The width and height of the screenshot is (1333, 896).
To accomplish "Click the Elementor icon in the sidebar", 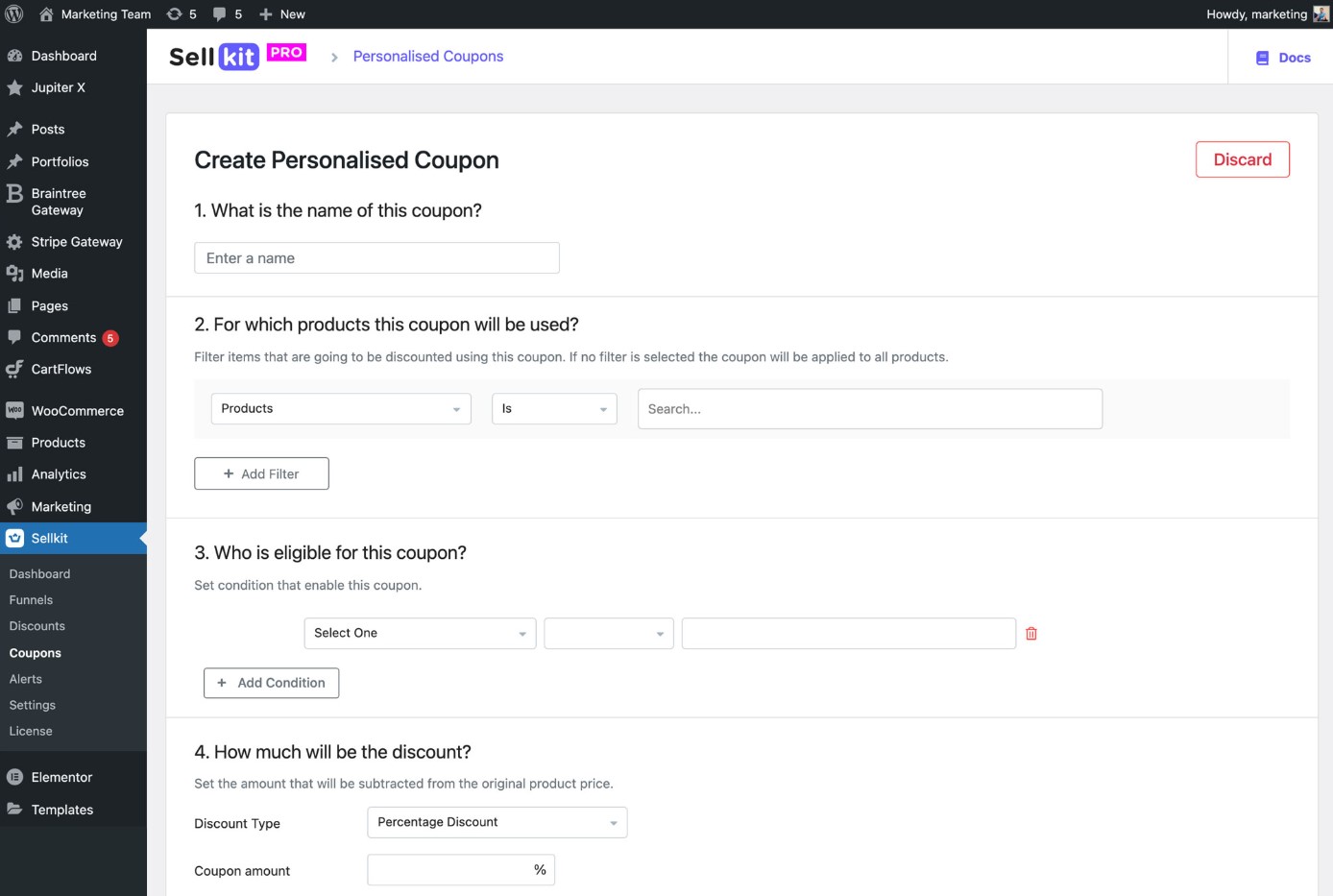I will click(x=14, y=777).
